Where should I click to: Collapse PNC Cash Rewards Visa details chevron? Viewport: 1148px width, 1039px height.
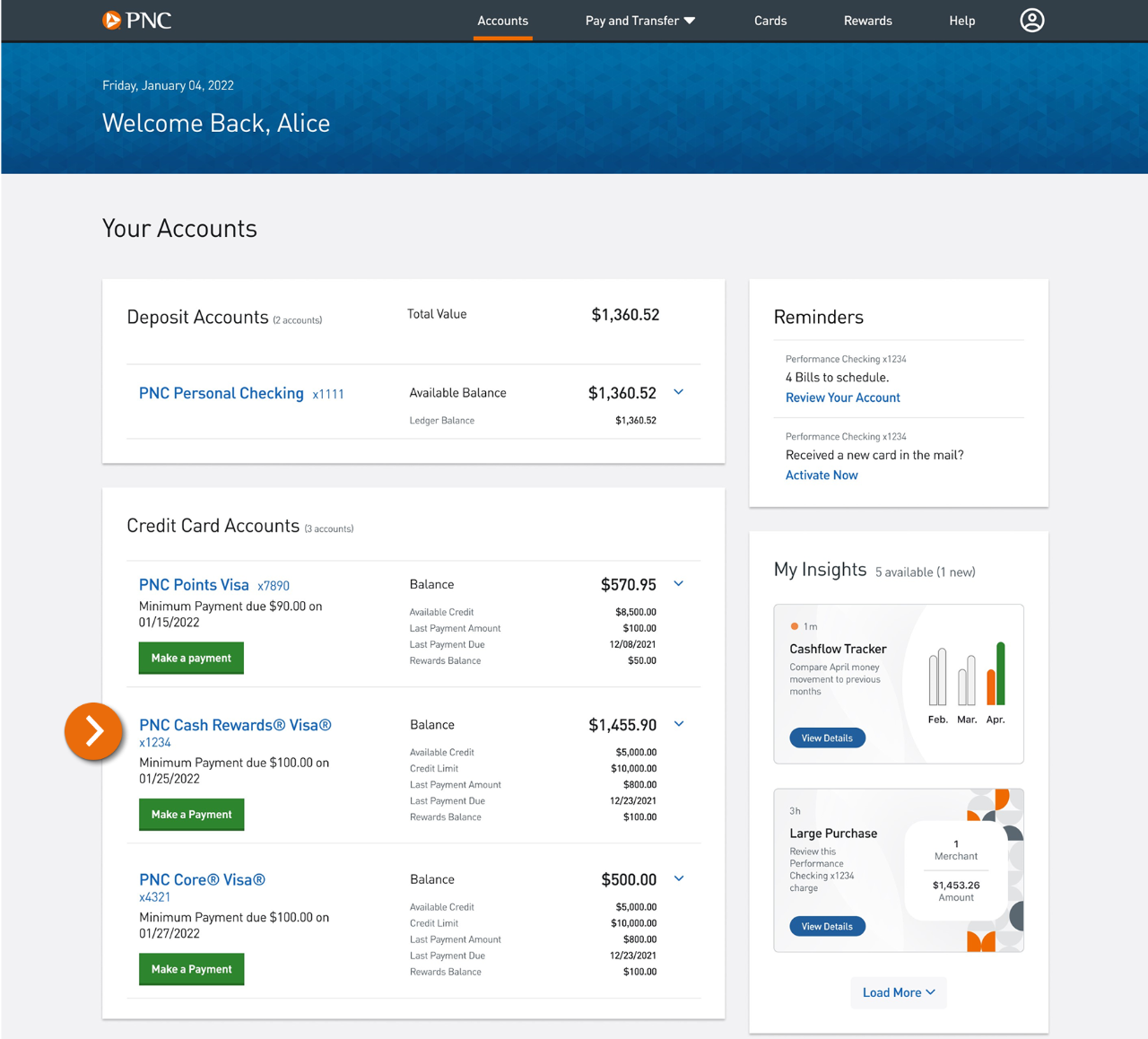coord(679,724)
